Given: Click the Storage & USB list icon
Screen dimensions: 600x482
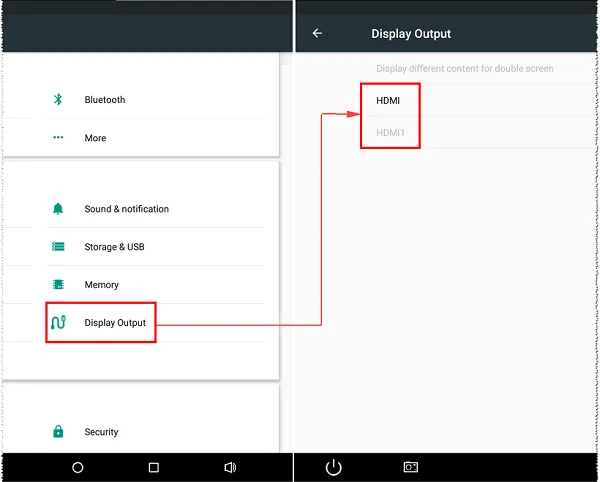Looking at the screenshot, I should click(x=58, y=247).
